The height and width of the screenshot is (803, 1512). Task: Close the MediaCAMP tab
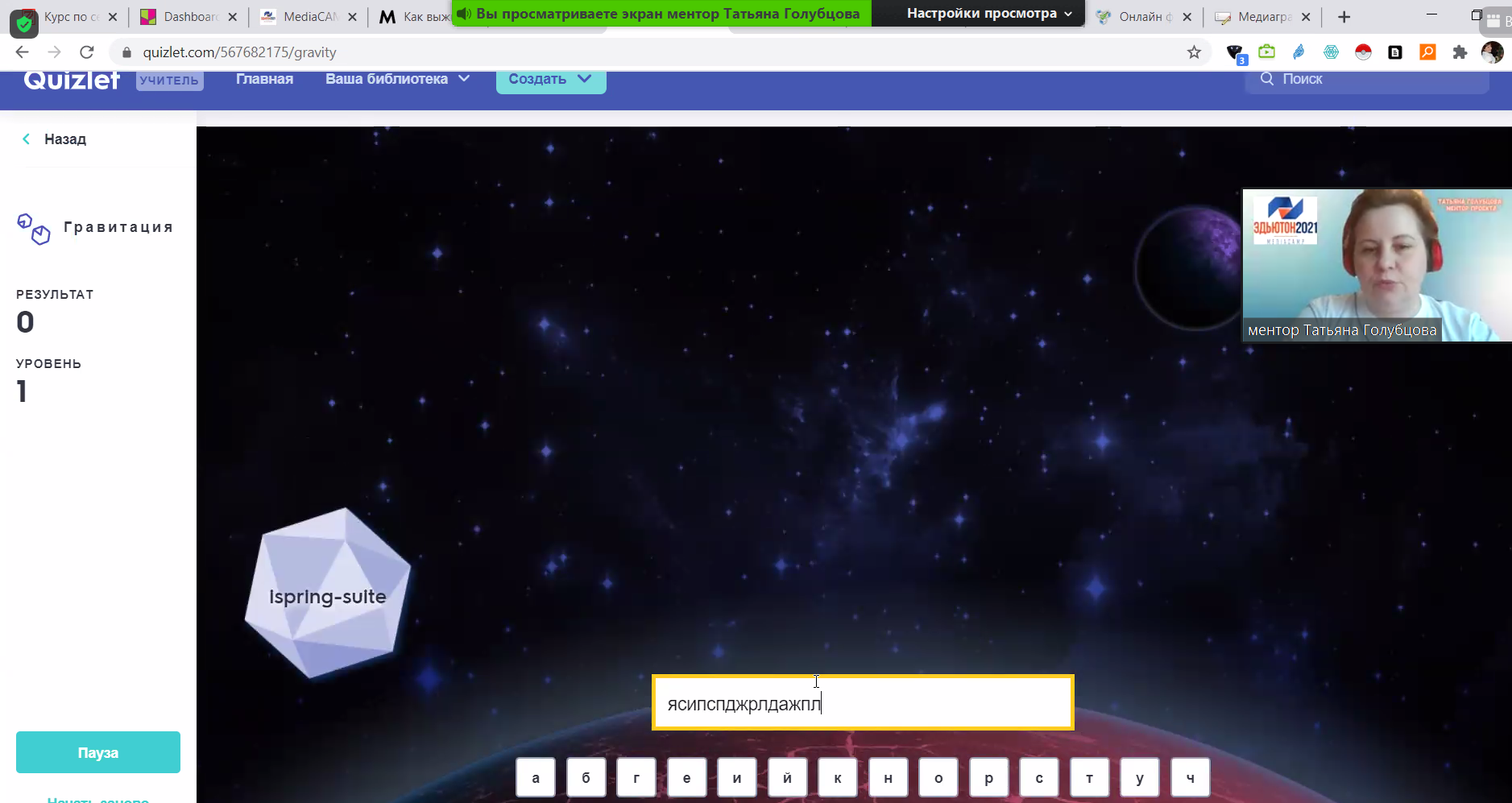[x=352, y=17]
